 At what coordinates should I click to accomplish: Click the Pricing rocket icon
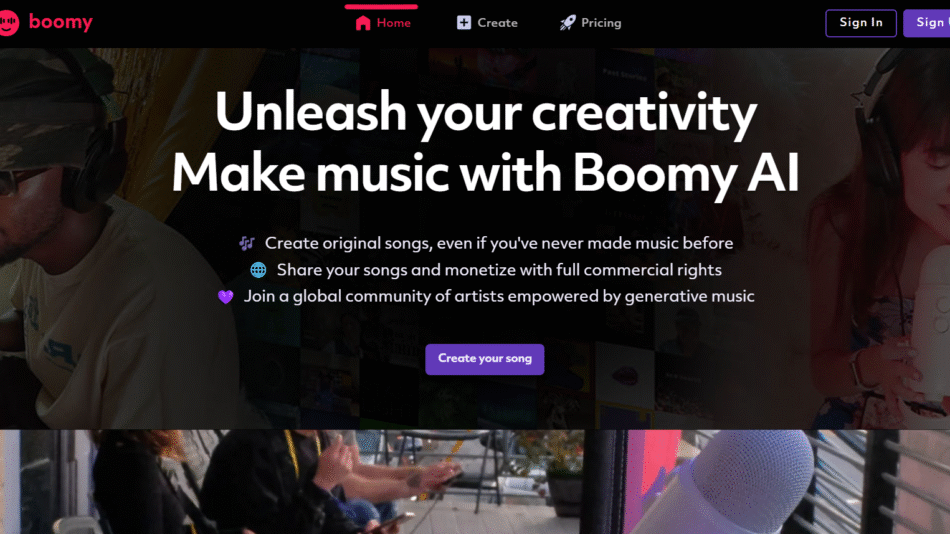pos(568,23)
